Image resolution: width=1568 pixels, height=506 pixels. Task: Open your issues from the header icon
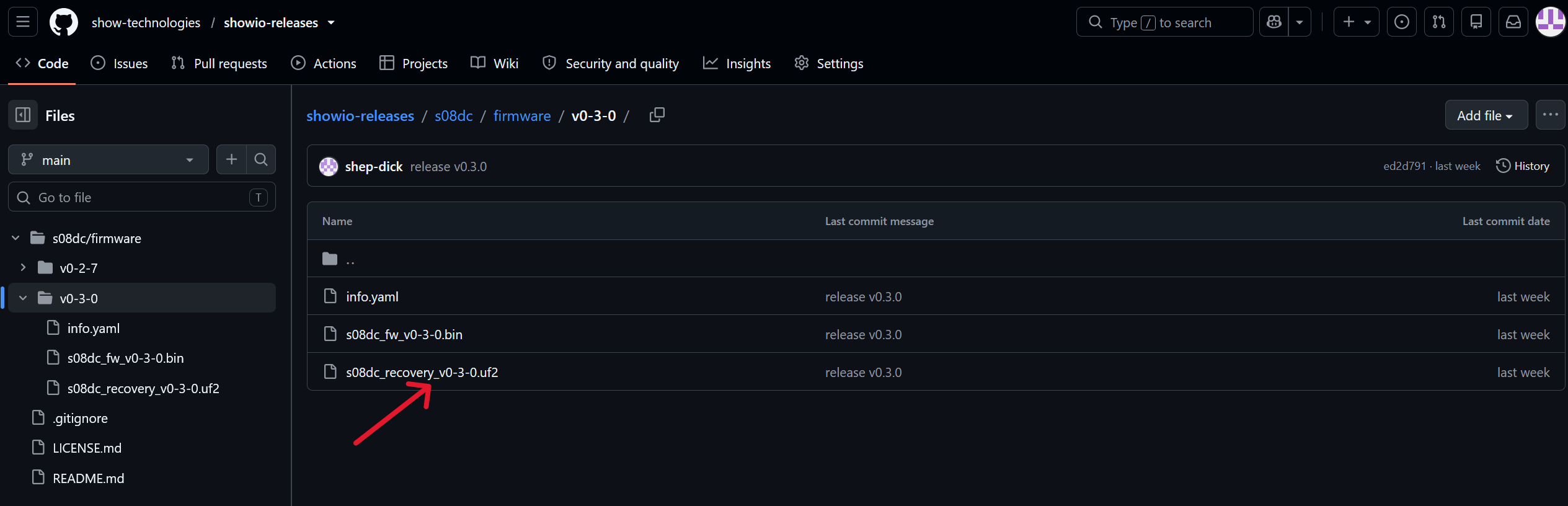[1401, 22]
